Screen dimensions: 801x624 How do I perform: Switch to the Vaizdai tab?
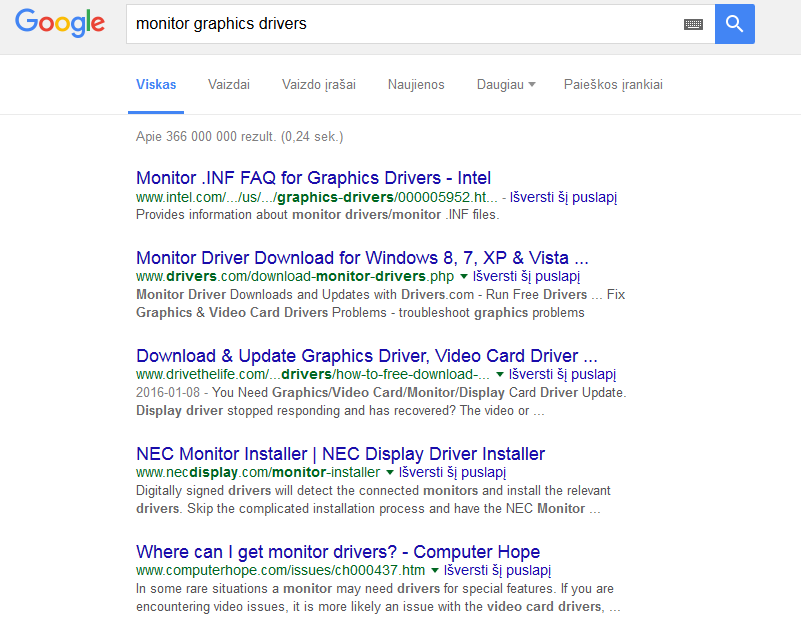[229, 84]
